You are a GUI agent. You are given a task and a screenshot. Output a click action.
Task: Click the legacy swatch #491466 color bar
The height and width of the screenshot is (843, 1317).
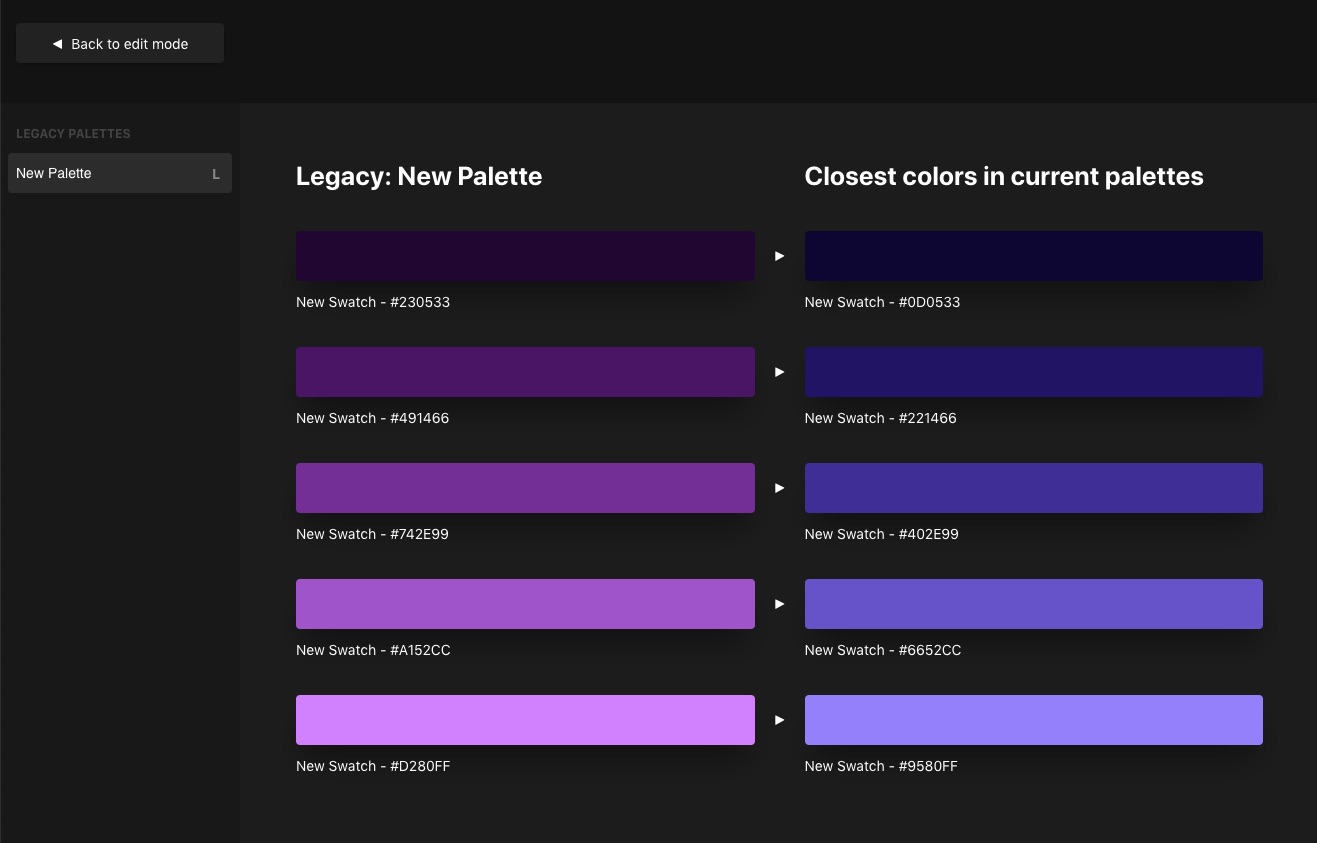click(x=525, y=372)
